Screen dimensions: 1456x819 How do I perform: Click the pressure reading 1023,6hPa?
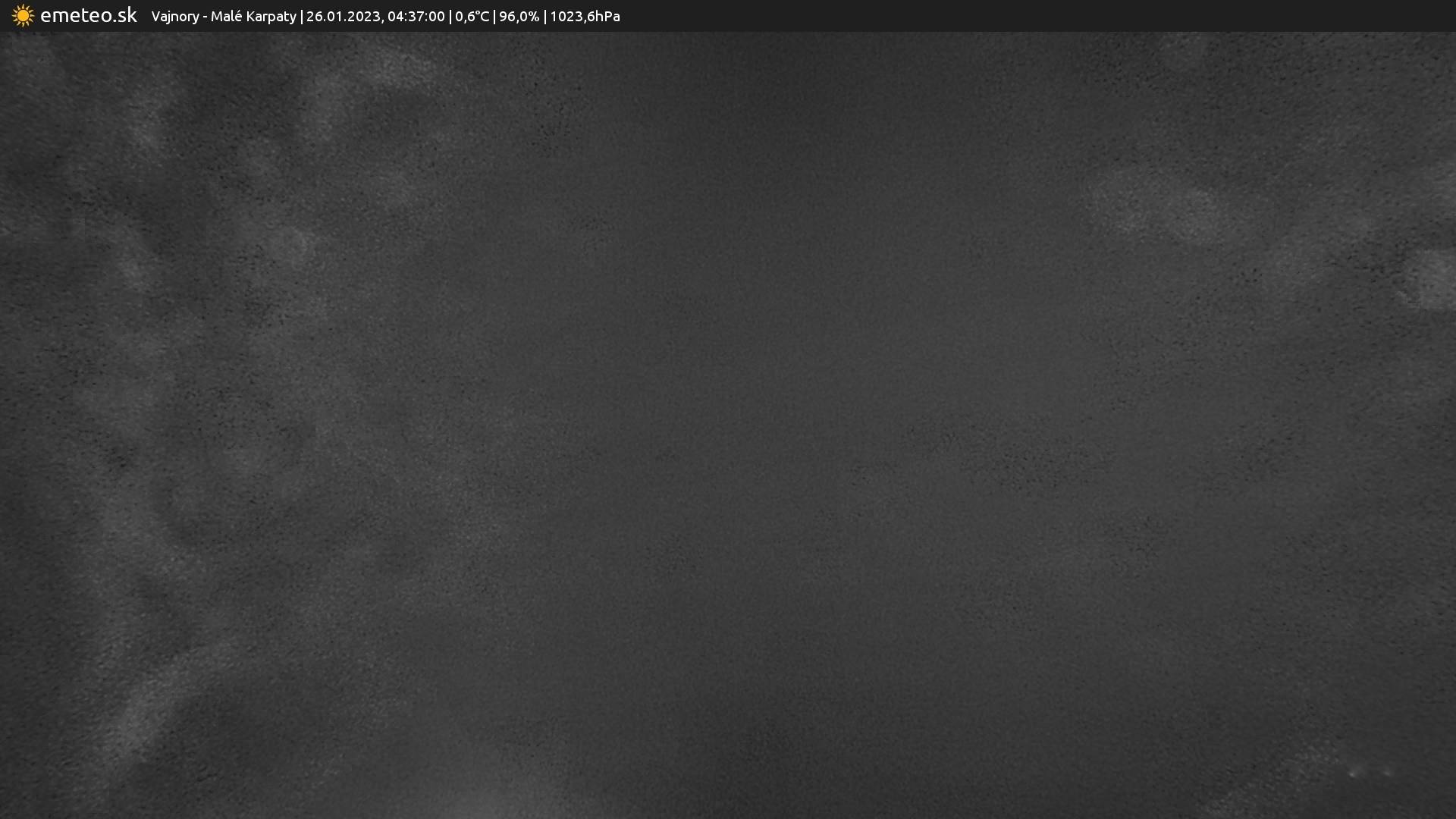coord(585,16)
